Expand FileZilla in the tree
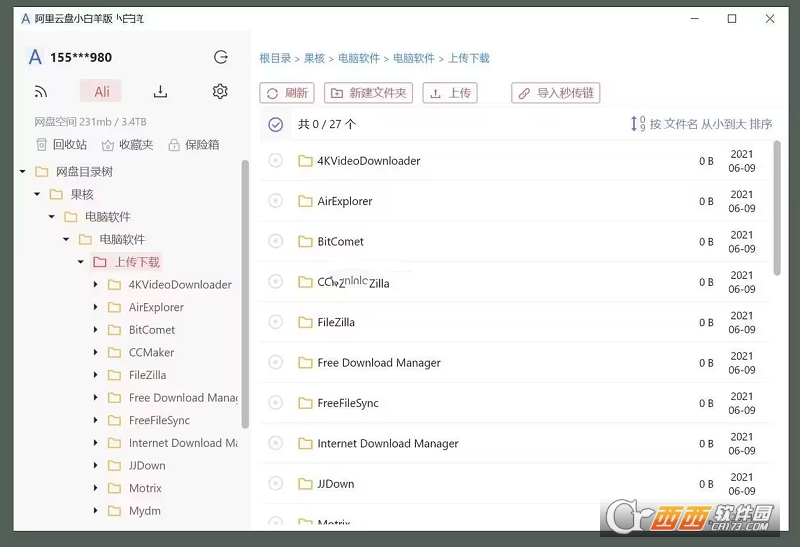The width and height of the screenshot is (800, 547). pyautogui.click(x=95, y=375)
